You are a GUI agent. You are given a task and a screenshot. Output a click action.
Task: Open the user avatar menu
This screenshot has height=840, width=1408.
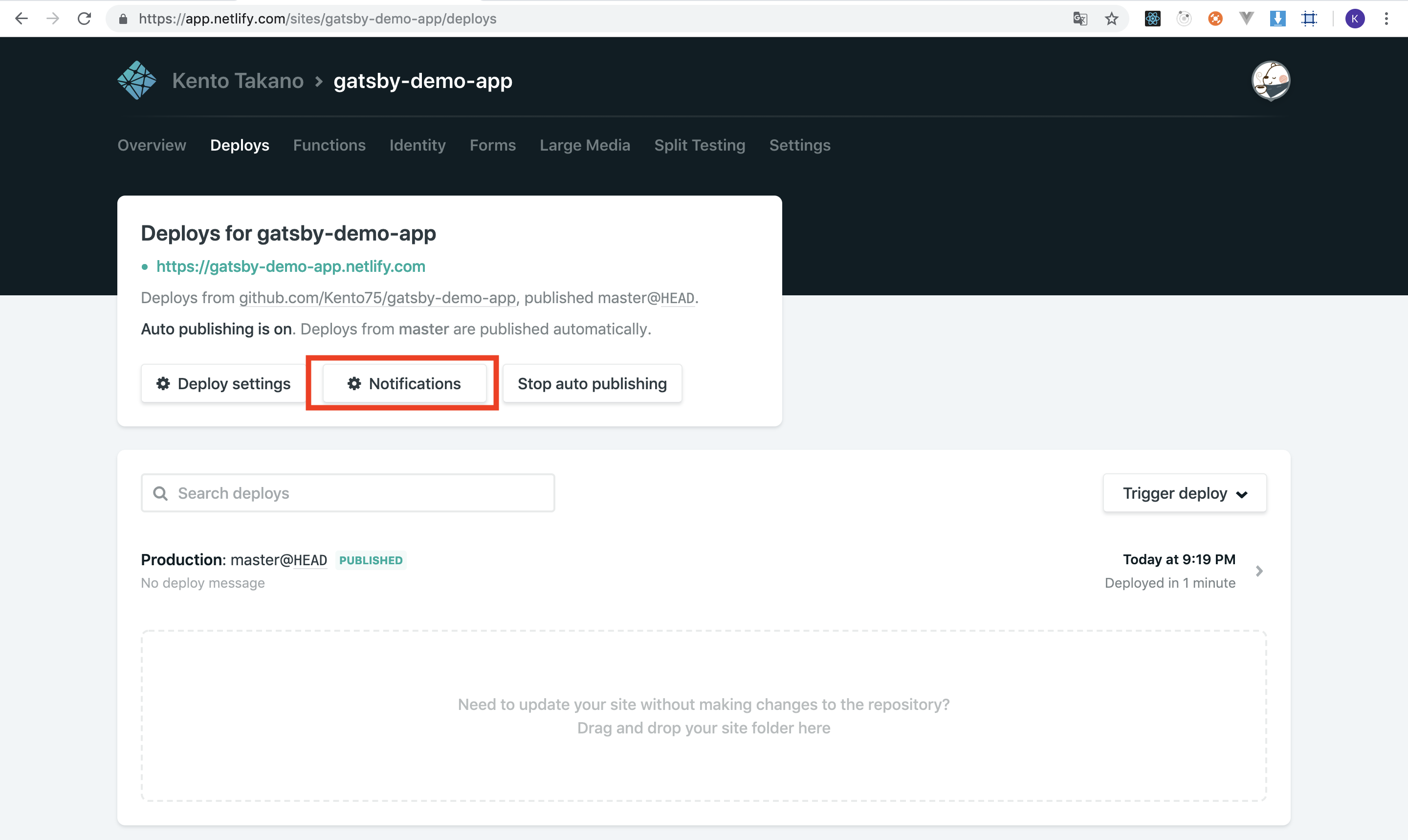click(1271, 80)
